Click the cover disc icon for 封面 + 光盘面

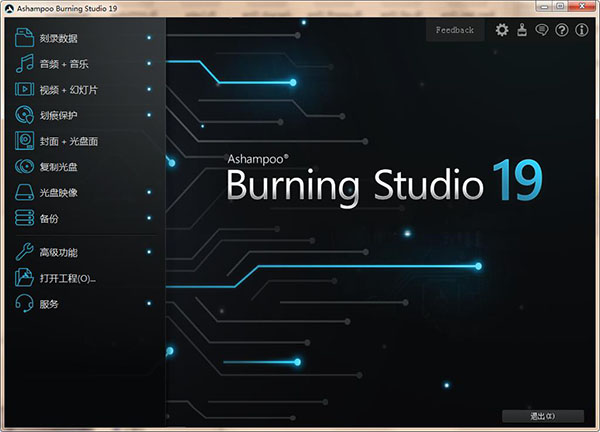24,140
